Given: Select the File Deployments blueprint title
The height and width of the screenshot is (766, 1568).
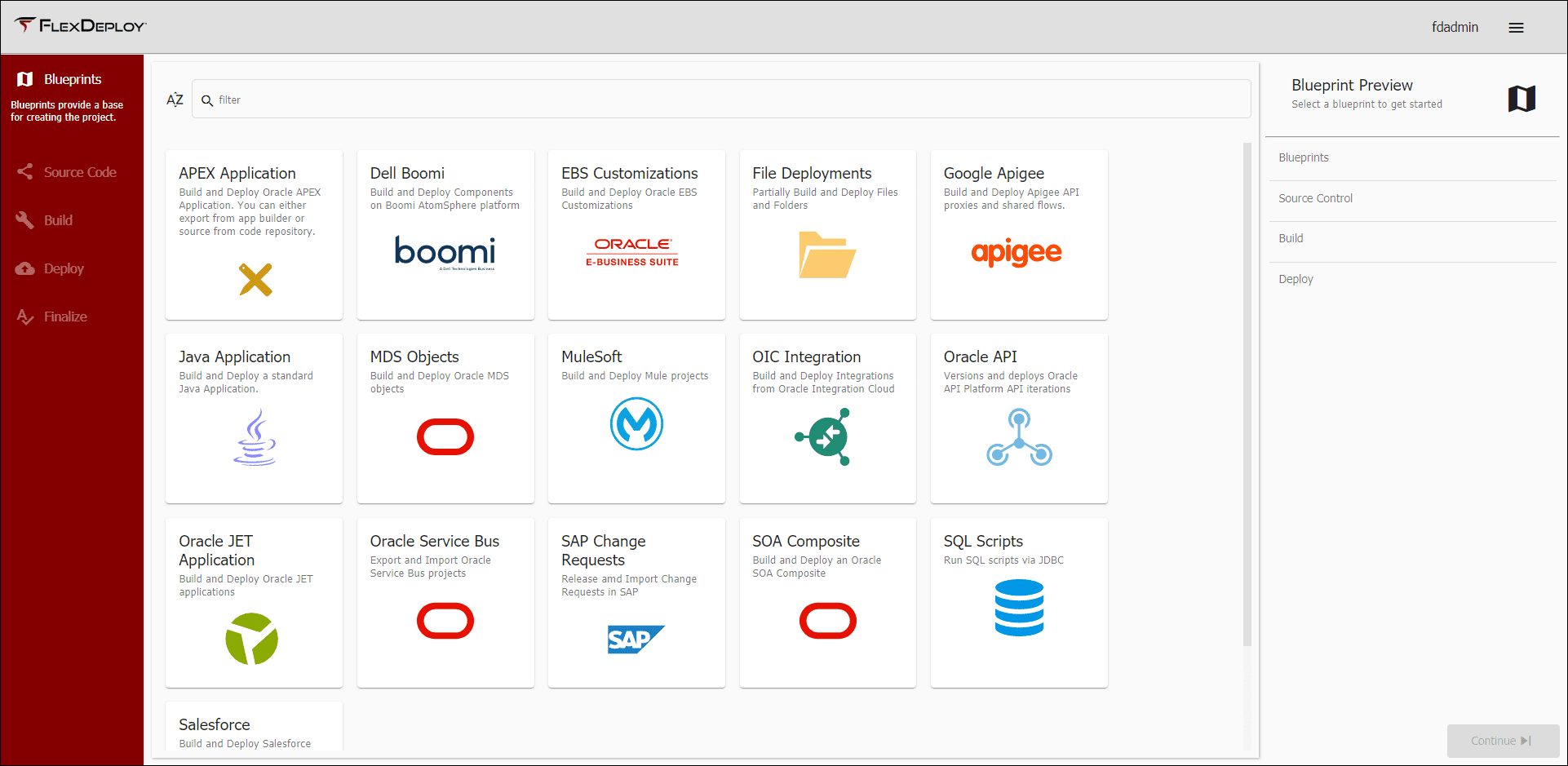Looking at the screenshot, I should 812,173.
